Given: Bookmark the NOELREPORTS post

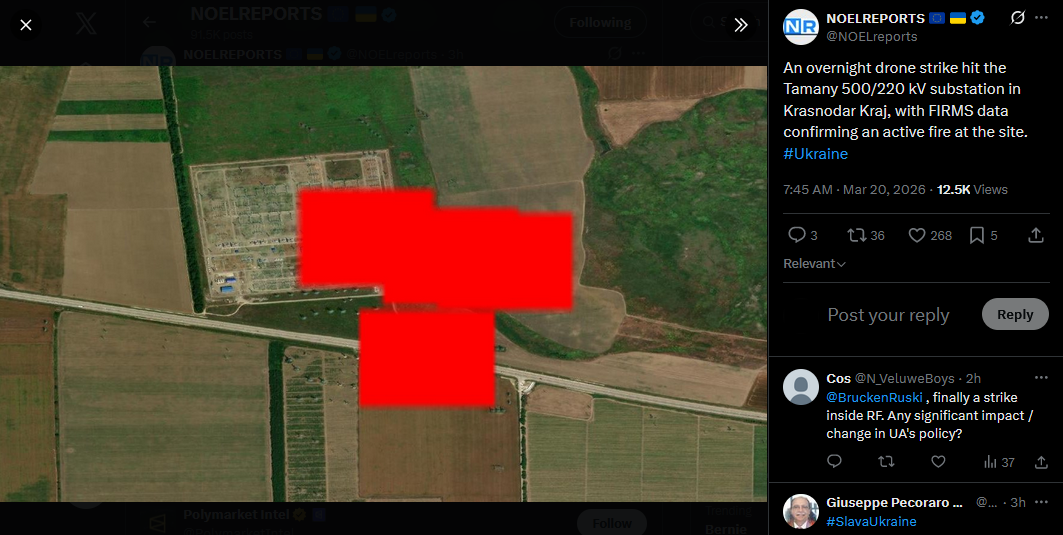Looking at the screenshot, I should tap(983, 235).
